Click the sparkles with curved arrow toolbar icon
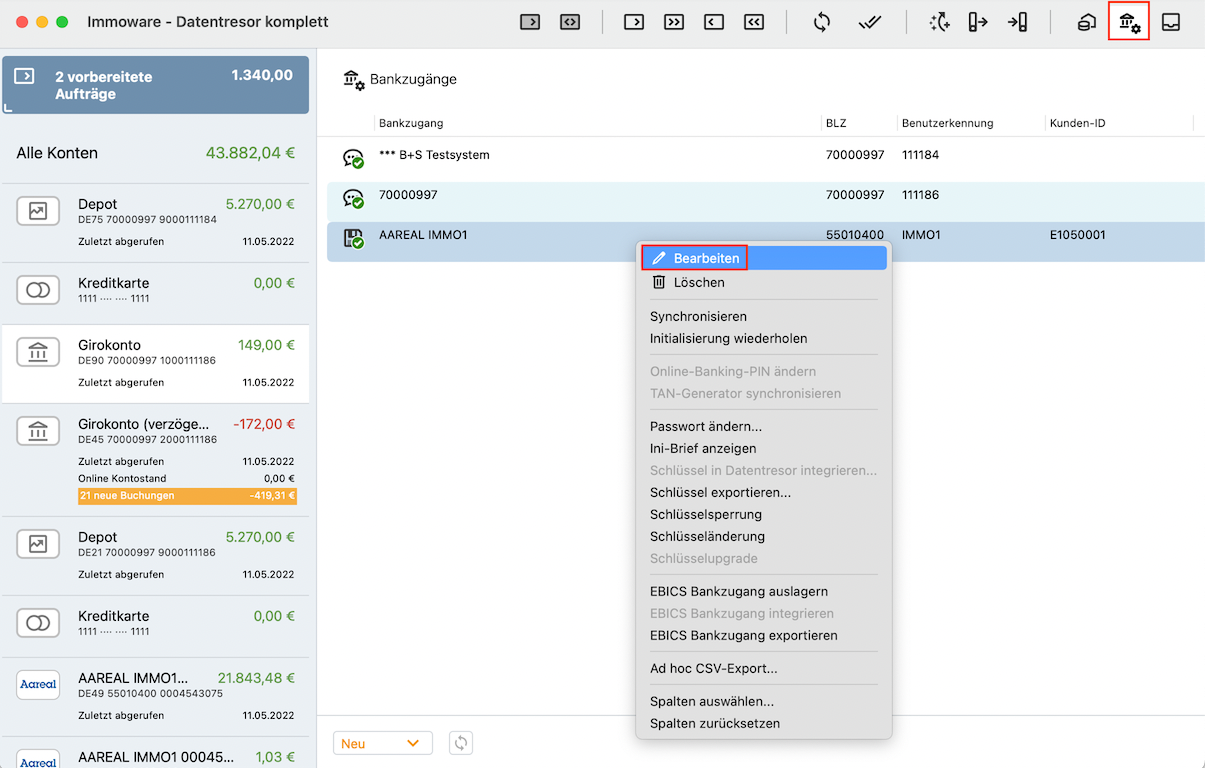 939,22
